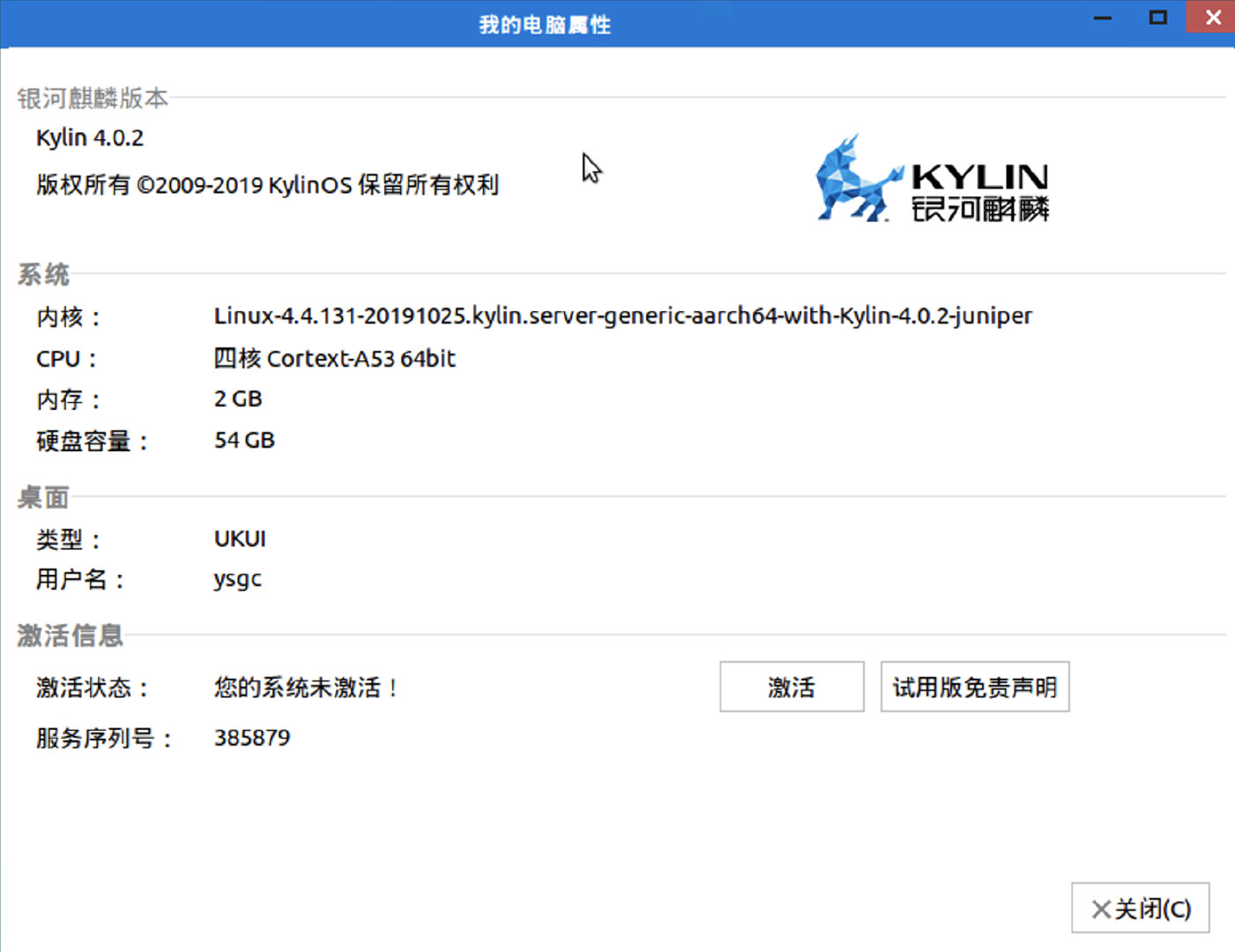Click the 内存： label
Image resolution: width=1235 pixels, height=952 pixels.
pyautogui.click(x=69, y=400)
